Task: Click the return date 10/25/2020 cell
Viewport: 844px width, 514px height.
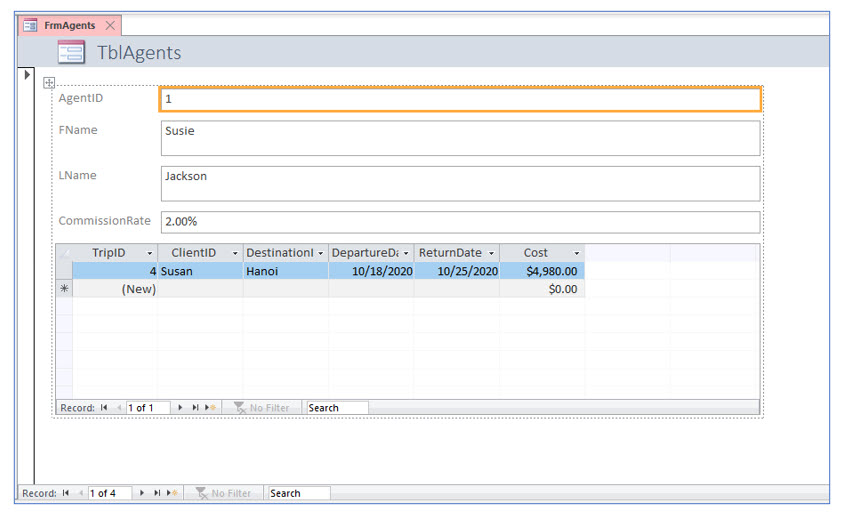Action: coord(456,271)
